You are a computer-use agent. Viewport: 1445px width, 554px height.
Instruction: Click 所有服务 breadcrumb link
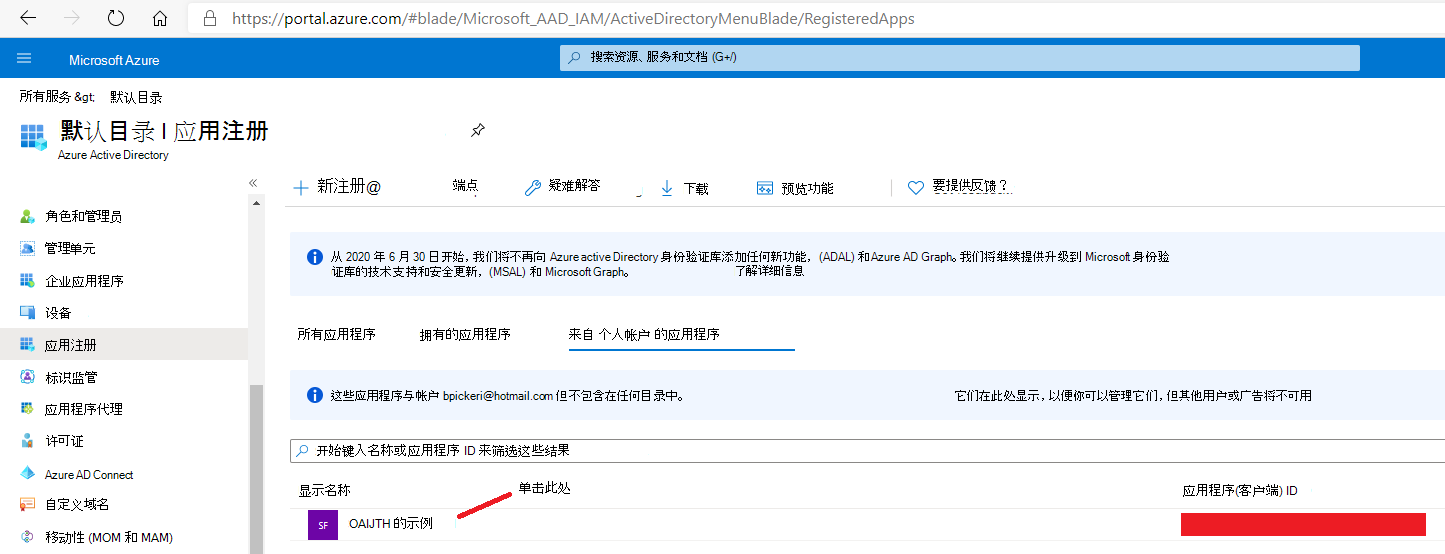coord(45,97)
